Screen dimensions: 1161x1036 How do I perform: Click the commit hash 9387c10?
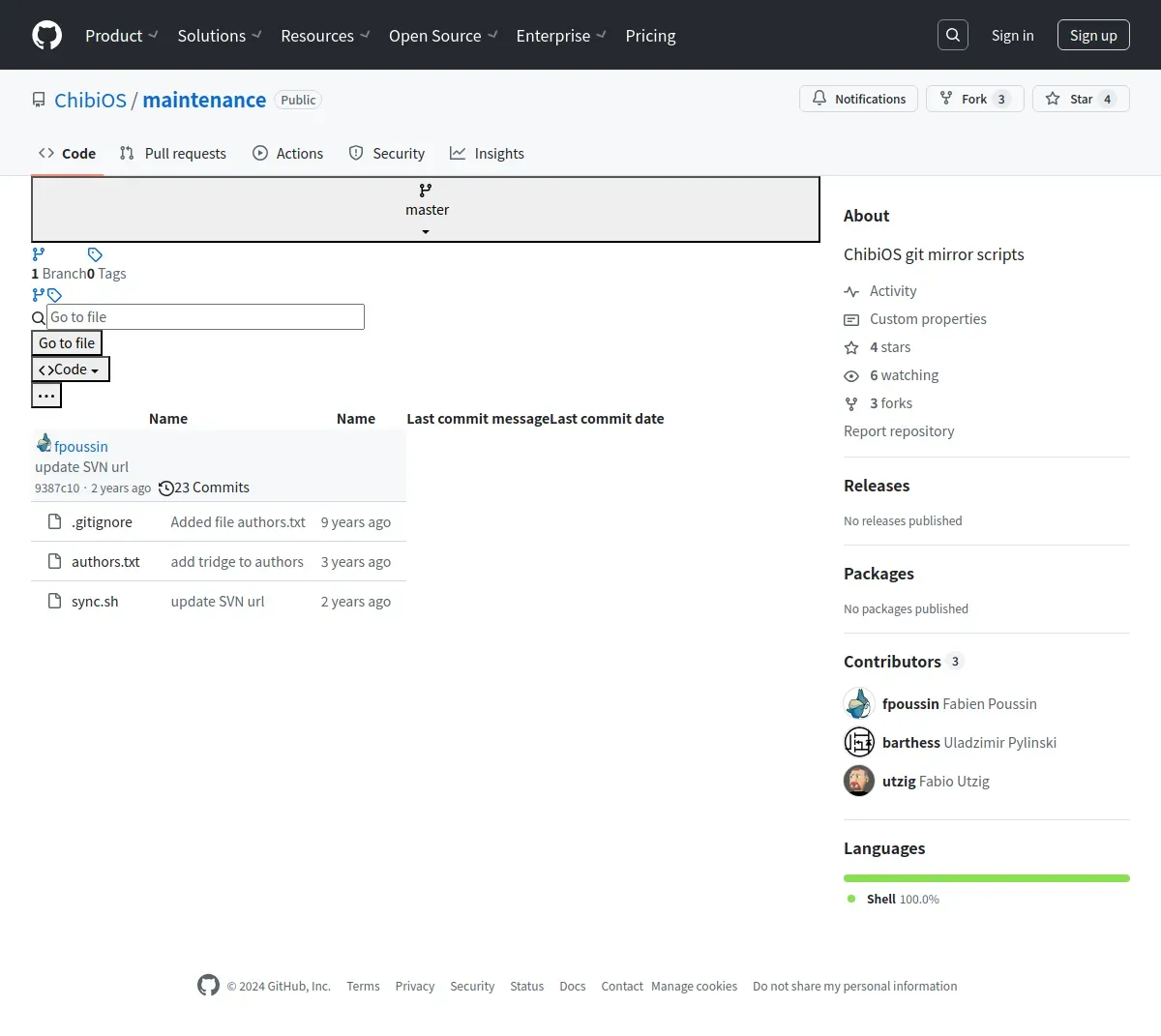tap(57, 488)
